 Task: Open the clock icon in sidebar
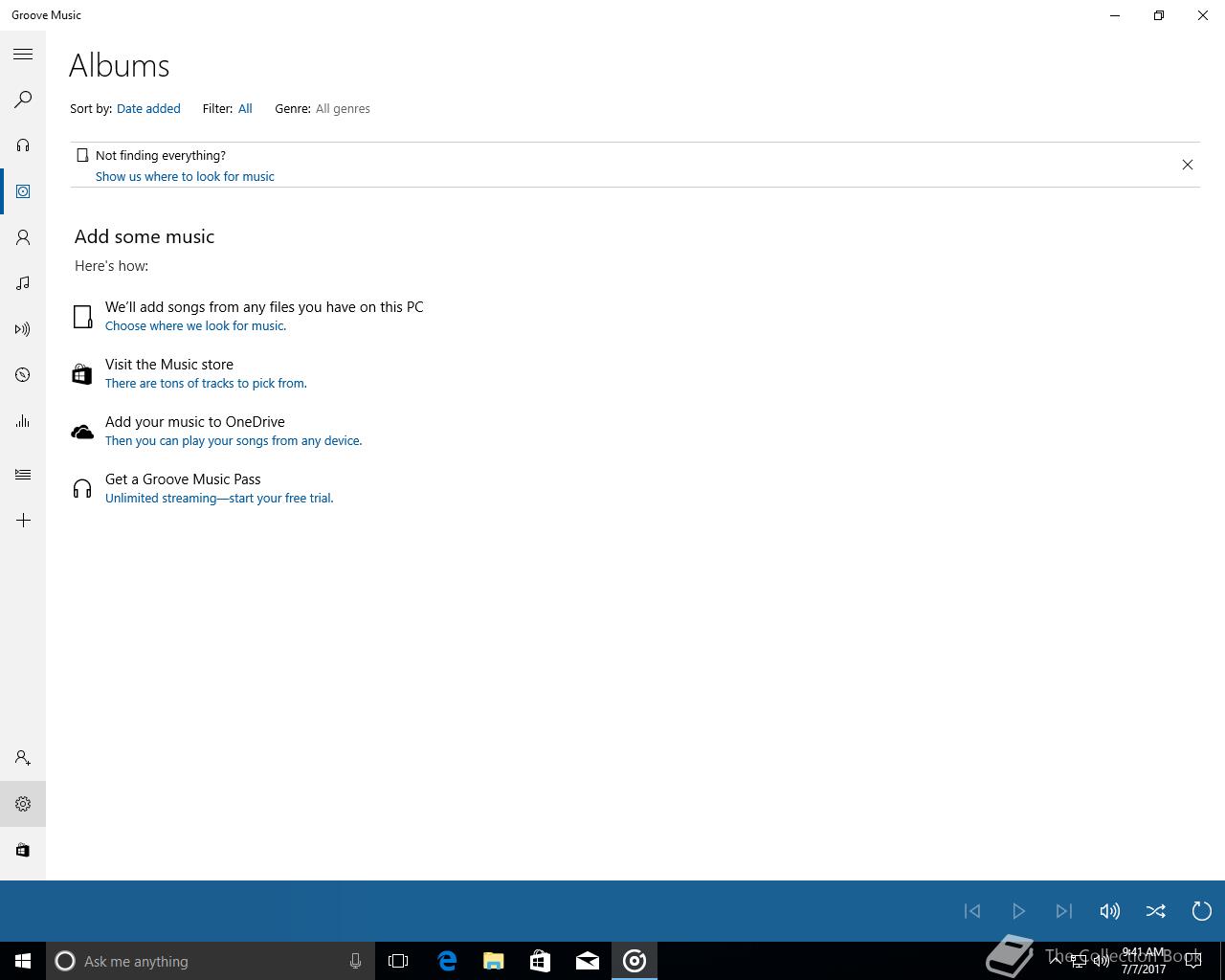tap(23, 375)
